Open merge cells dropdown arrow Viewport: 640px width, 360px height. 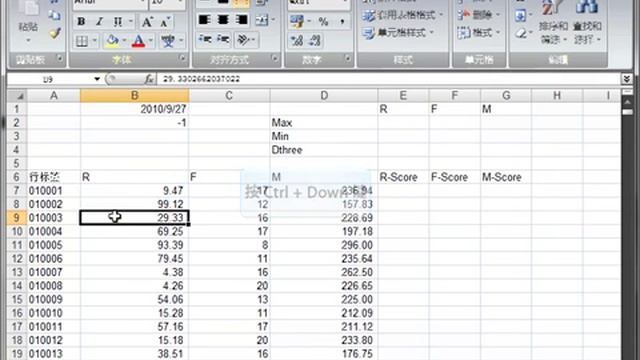coord(273,20)
